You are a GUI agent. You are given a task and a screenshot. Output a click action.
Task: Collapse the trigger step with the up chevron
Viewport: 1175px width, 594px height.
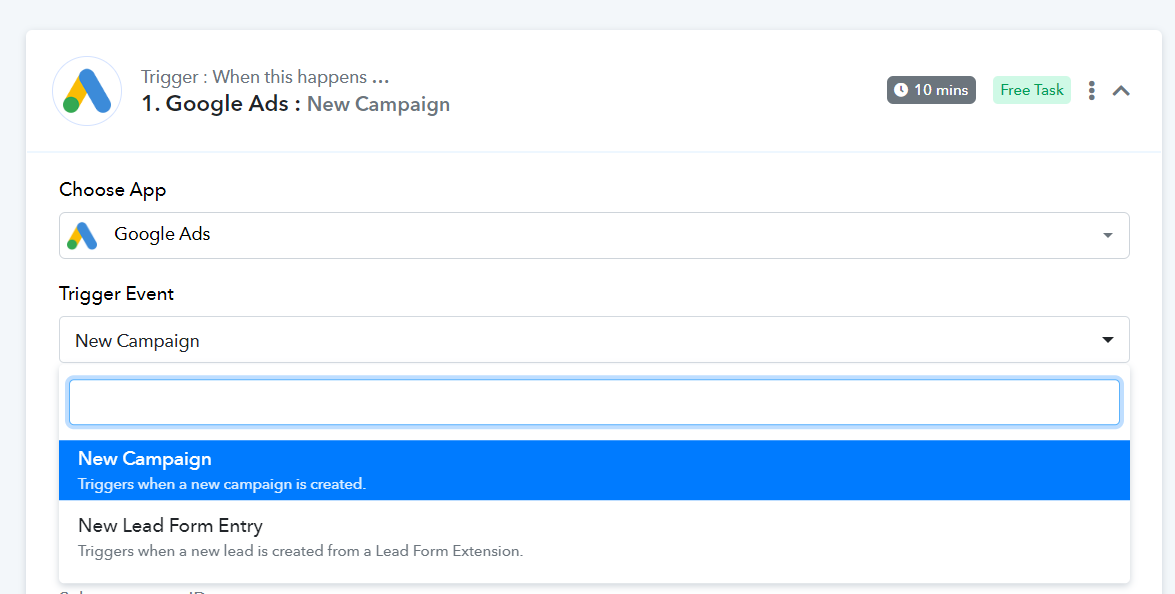pos(1121,91)
